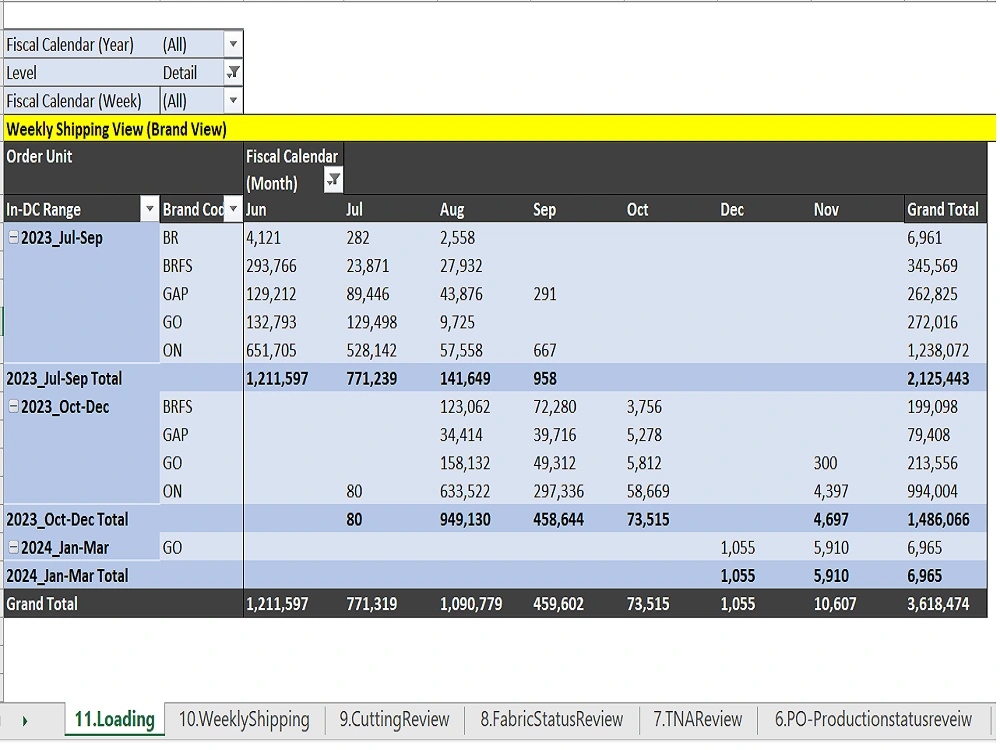
Task: Select cell with value 4,121
Action: coord(294,238)
